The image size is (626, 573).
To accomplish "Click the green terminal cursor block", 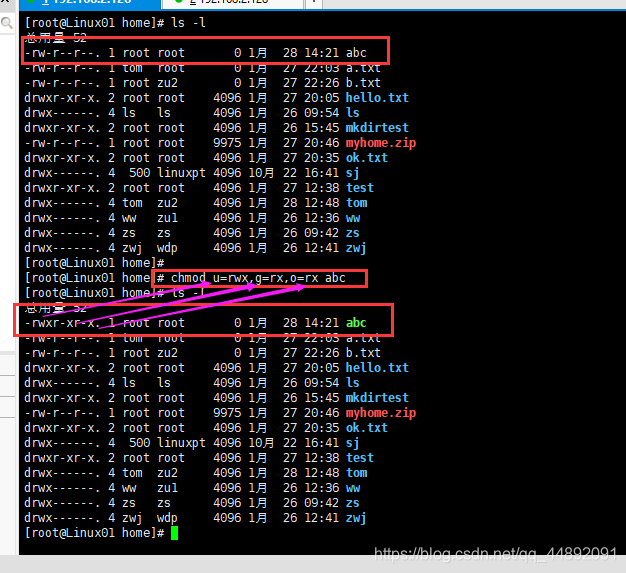I will click(x=174, y=533).
